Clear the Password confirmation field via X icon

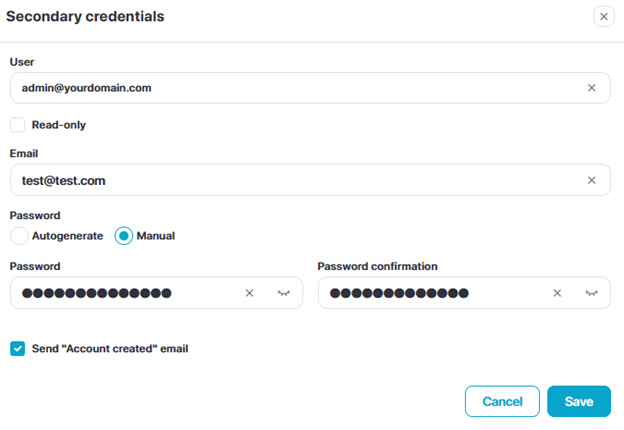(x=558, y=293)
